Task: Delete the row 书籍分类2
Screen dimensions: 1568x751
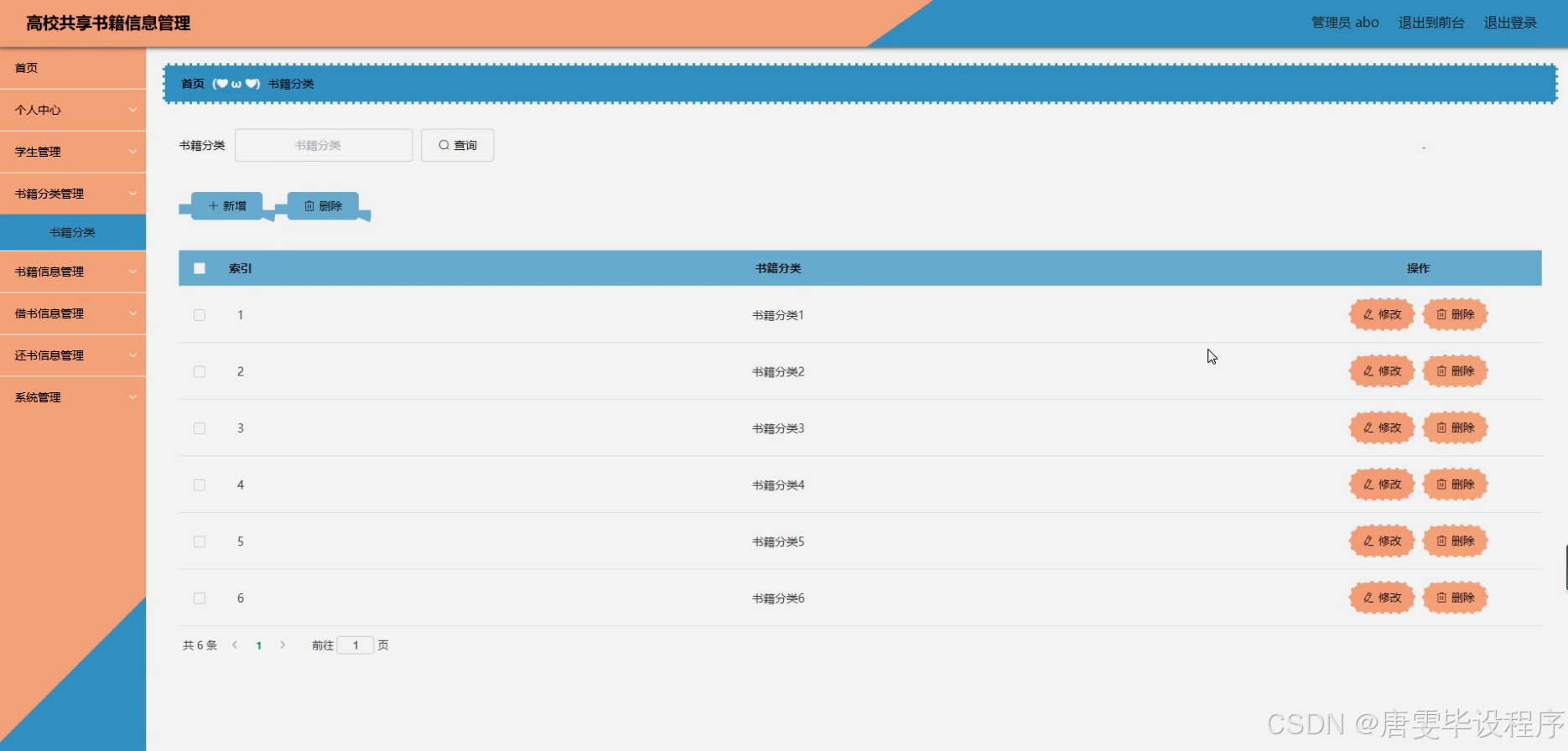Action: [x=1456, y=370]
